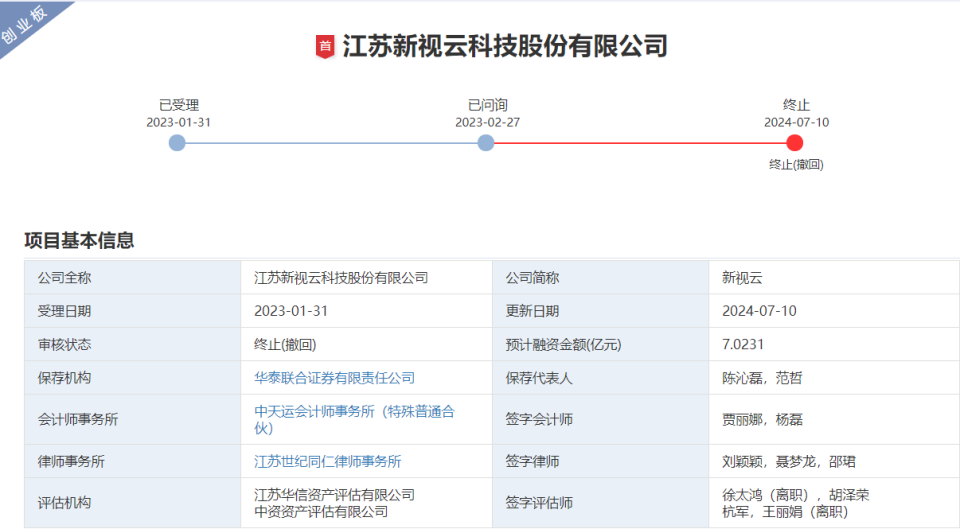The height and width of the screenshot is (529, 960).
Task: Click the company title 江苏新视云科技股份有限公司 heading
Action: 504,47
